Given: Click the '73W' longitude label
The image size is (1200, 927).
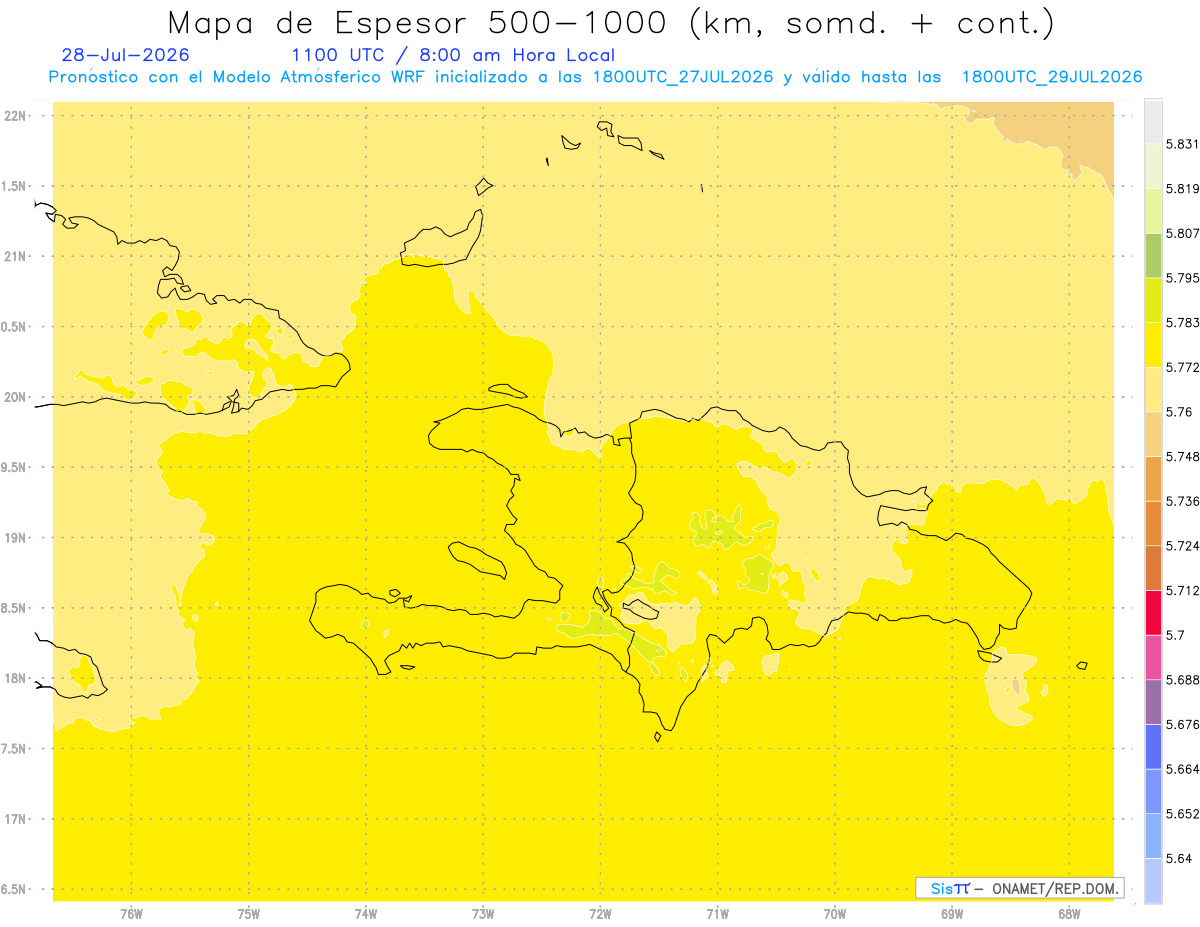Looking at the screenshot, I should (x=483, y=914).
